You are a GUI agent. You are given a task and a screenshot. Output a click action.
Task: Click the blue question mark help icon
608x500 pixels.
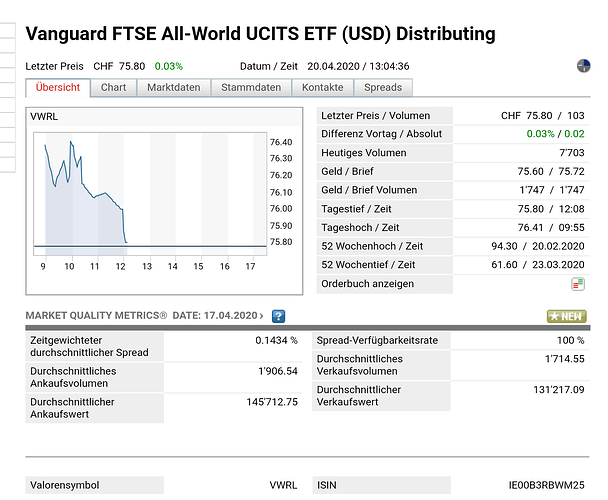278,316
